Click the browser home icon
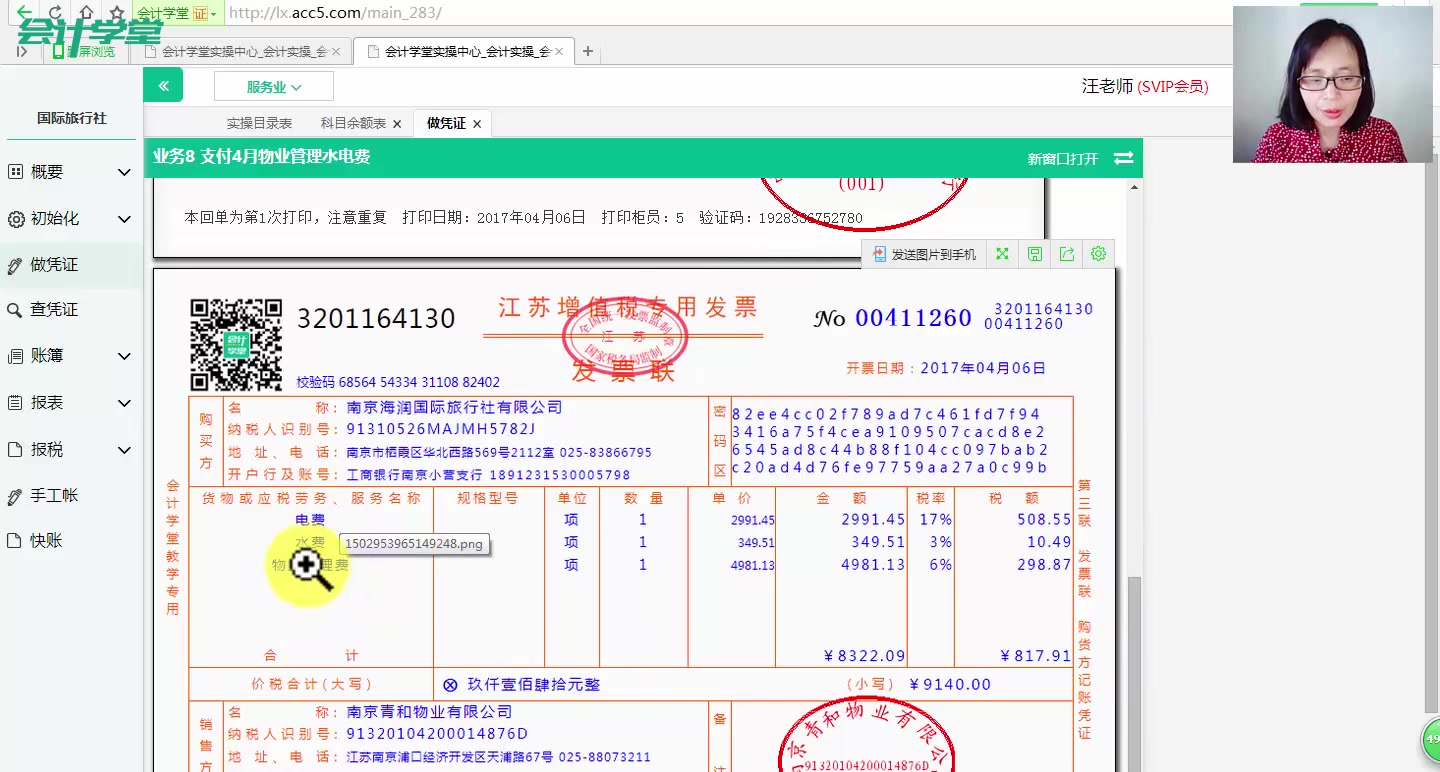 pyautogui.click(x=86, y=12)
